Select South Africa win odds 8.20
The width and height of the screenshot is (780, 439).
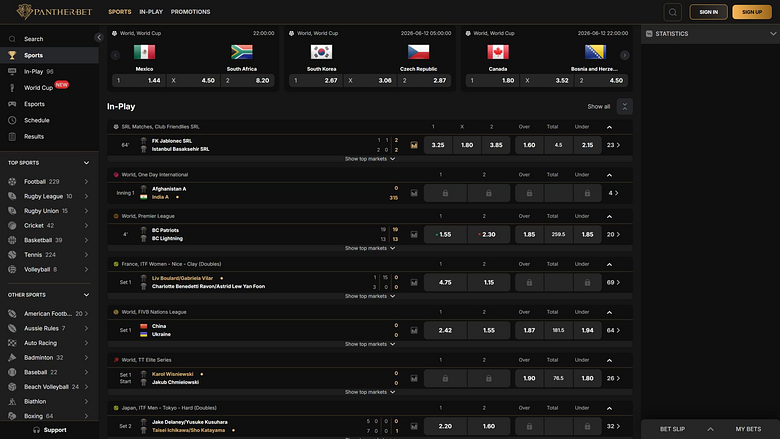[247, 81]
